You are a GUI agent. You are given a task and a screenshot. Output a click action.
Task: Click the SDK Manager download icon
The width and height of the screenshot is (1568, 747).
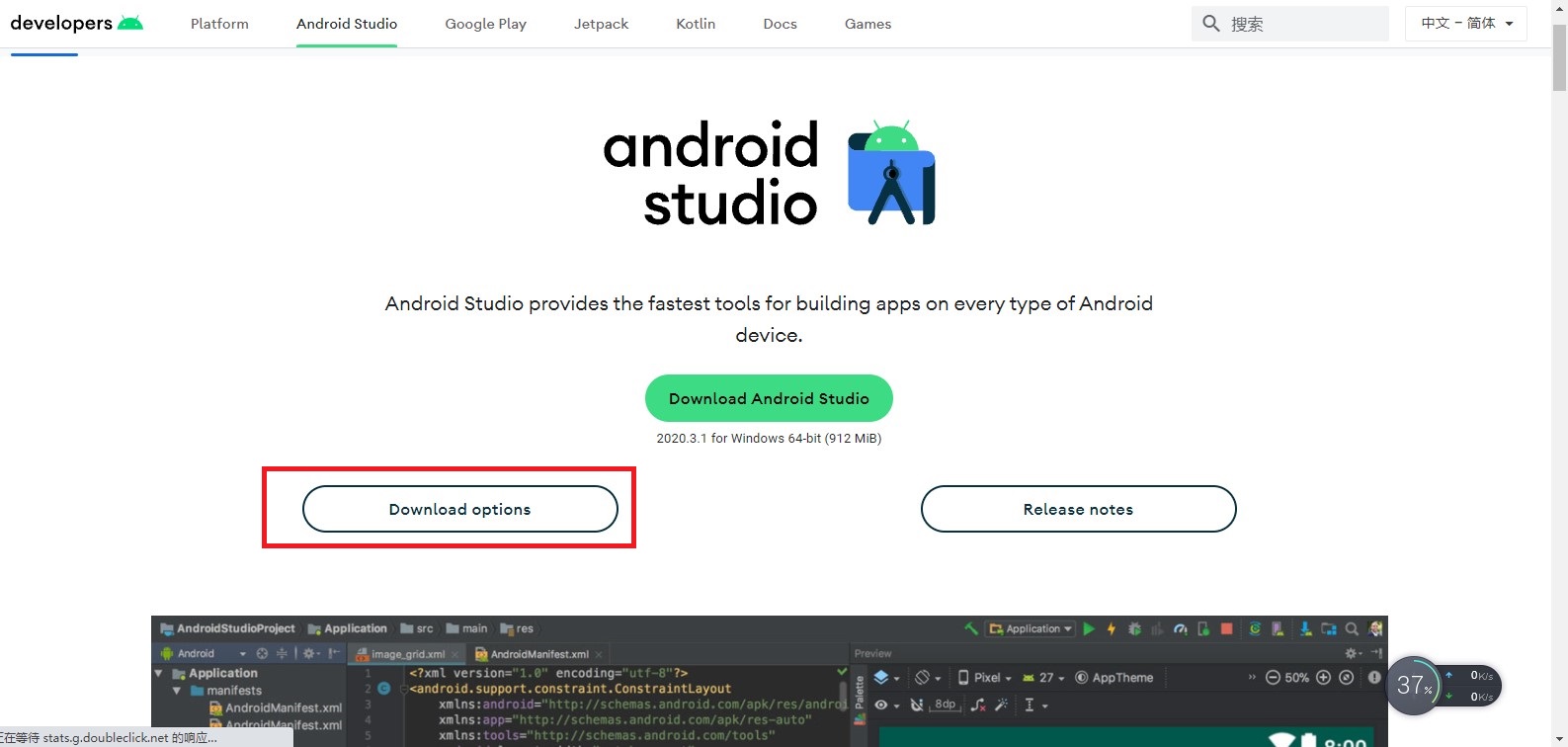(1305, 628)
